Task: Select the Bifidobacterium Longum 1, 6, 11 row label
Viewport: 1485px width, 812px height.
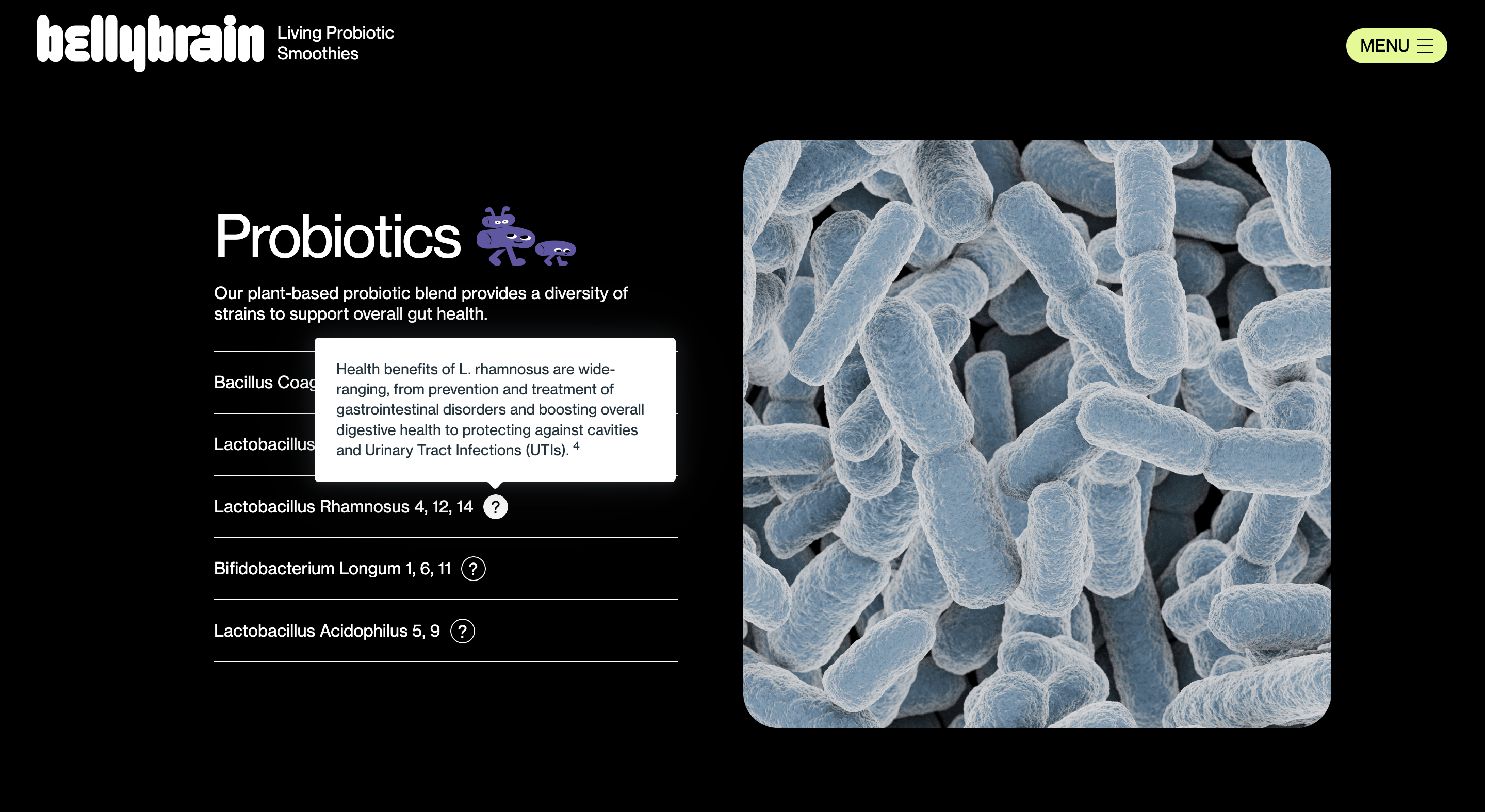Action: pos(332,569)
